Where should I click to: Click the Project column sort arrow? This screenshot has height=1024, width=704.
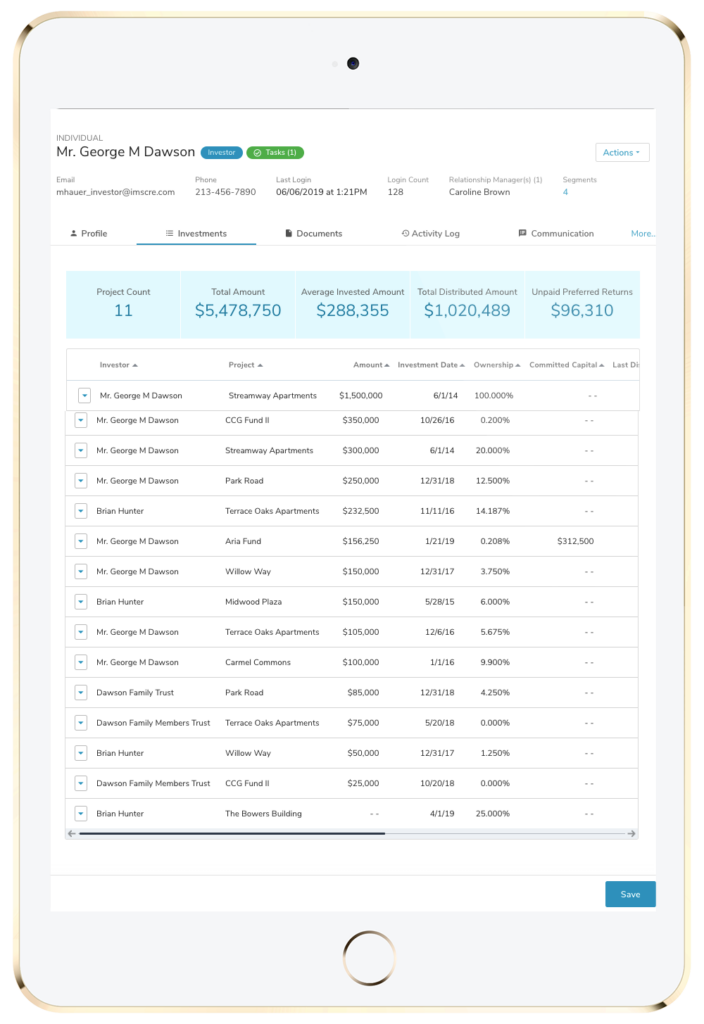(x=260, y=366)
